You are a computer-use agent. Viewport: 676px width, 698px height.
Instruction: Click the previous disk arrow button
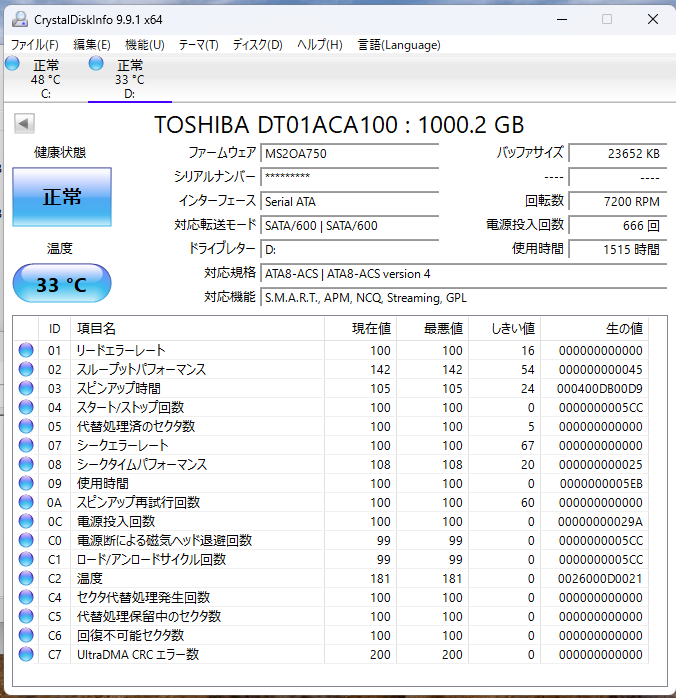(24, 123)
